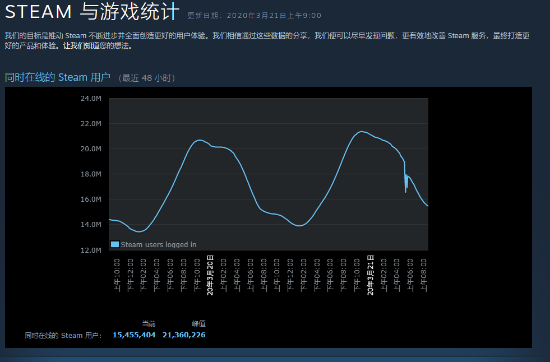
Task: Click the 24.0M y-axis label
Action: tap(91, 99)
